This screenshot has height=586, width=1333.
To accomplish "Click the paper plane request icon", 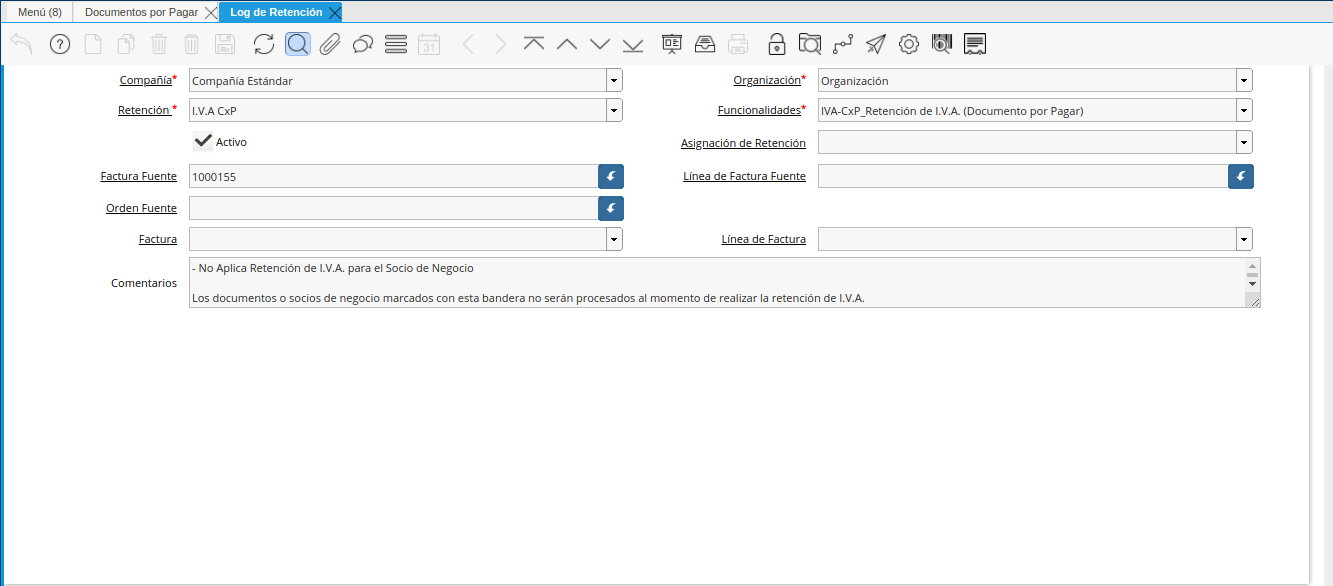I will tap(876, 44).
